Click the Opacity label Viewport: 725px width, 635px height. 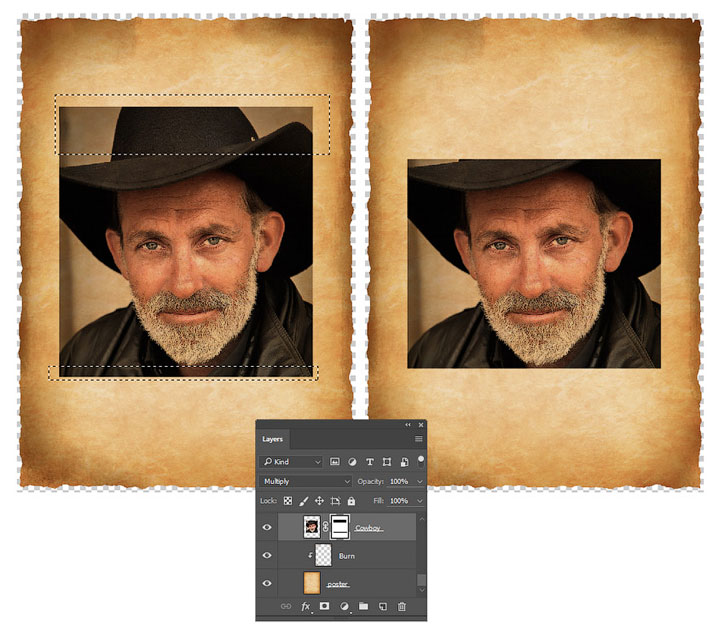click(370, 481)
